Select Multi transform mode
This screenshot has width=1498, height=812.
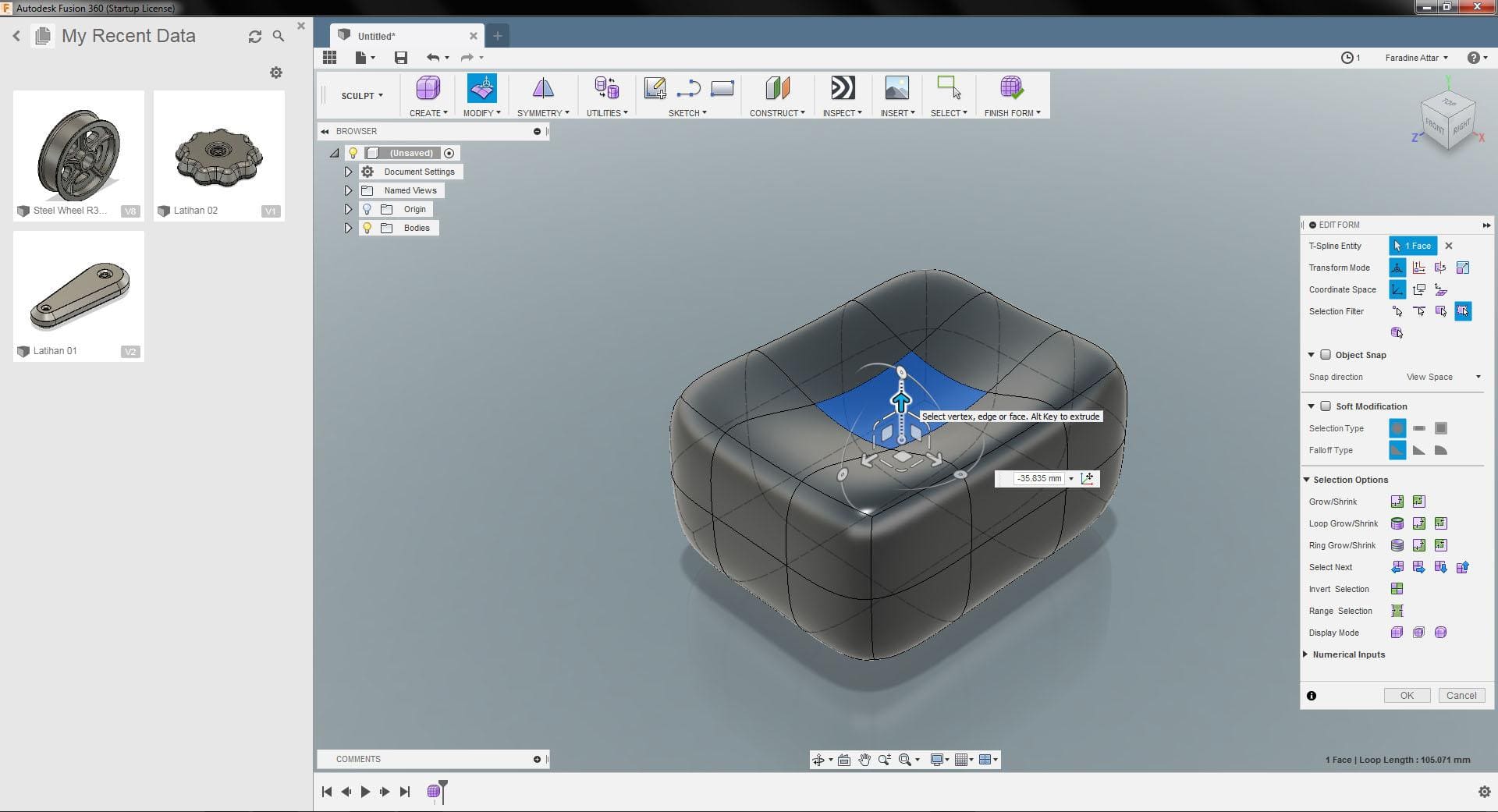click(1397, 268)
